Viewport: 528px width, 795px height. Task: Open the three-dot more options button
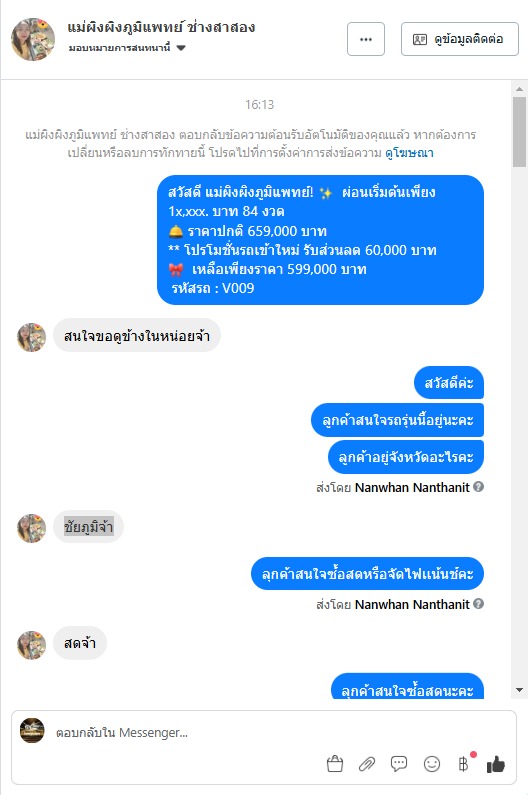tap(366, 39)
